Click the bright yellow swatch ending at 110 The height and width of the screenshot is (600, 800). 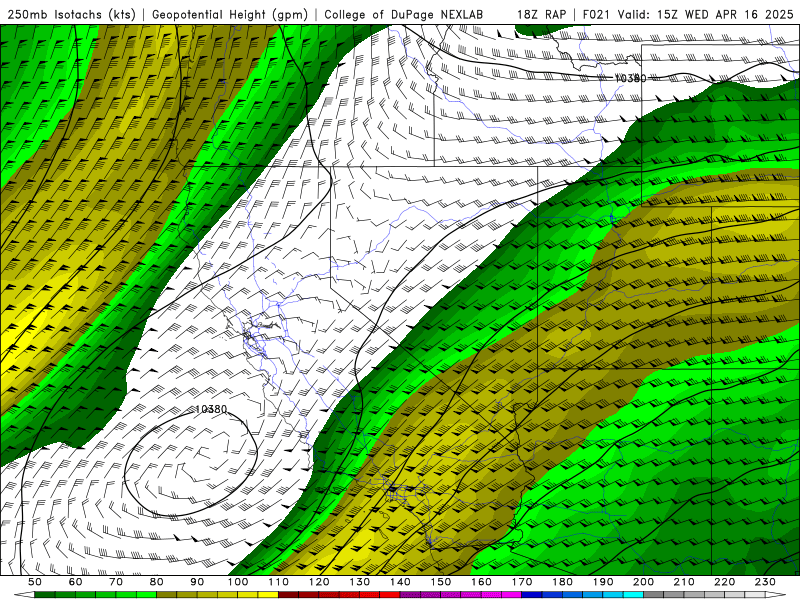pos(268,595)
